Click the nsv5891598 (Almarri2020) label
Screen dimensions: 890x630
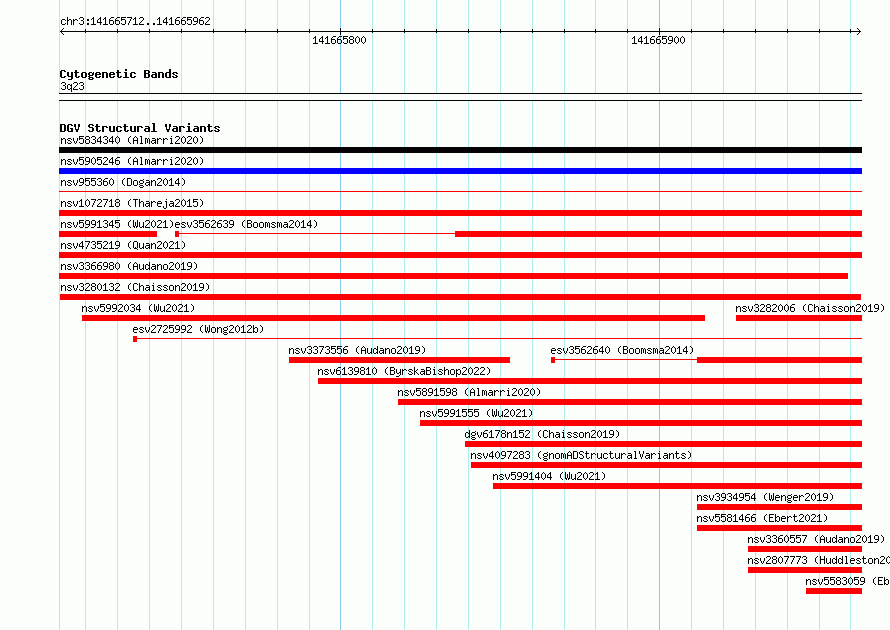pos(469,392)
